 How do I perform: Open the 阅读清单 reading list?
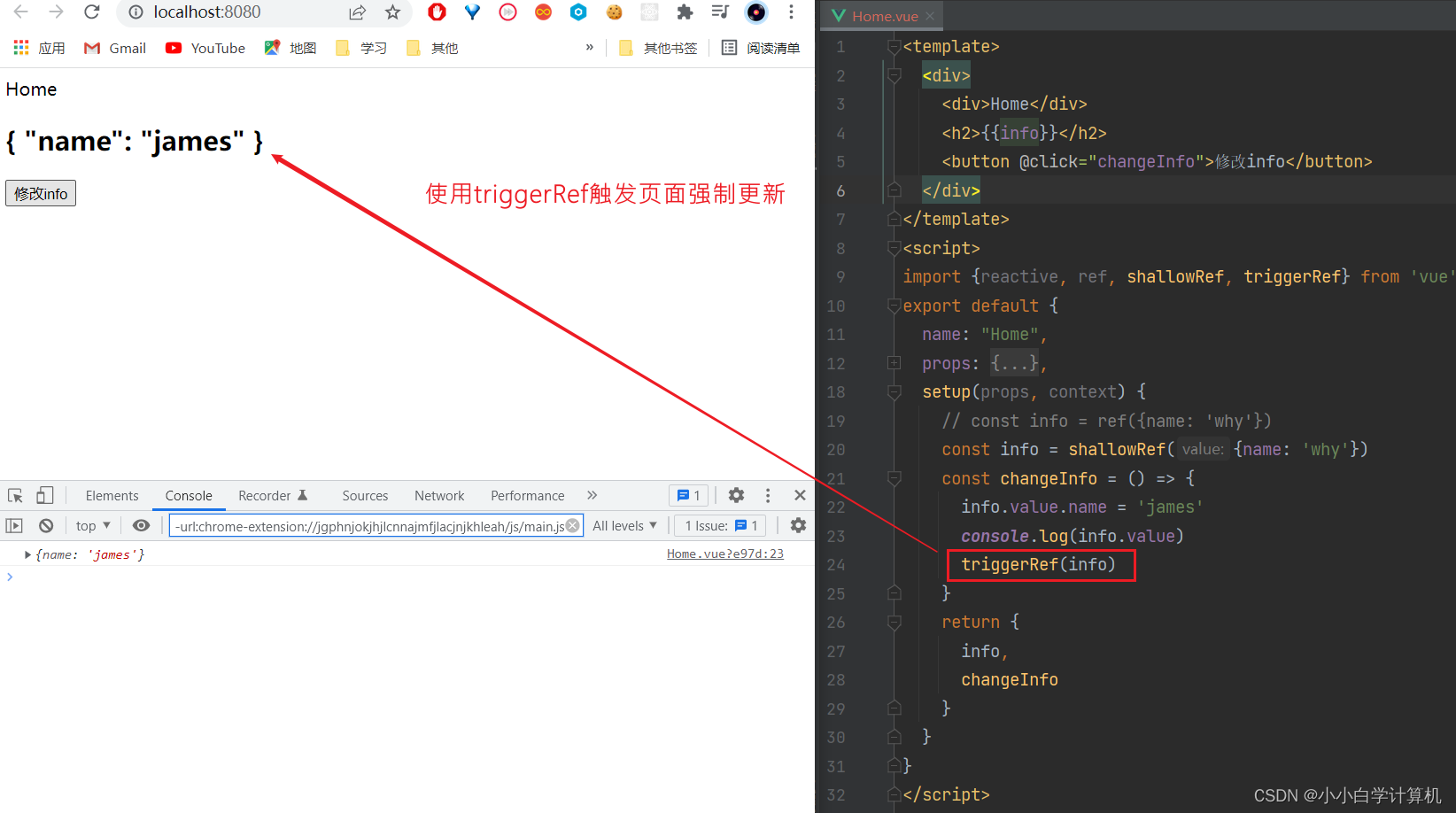(761, 48)
